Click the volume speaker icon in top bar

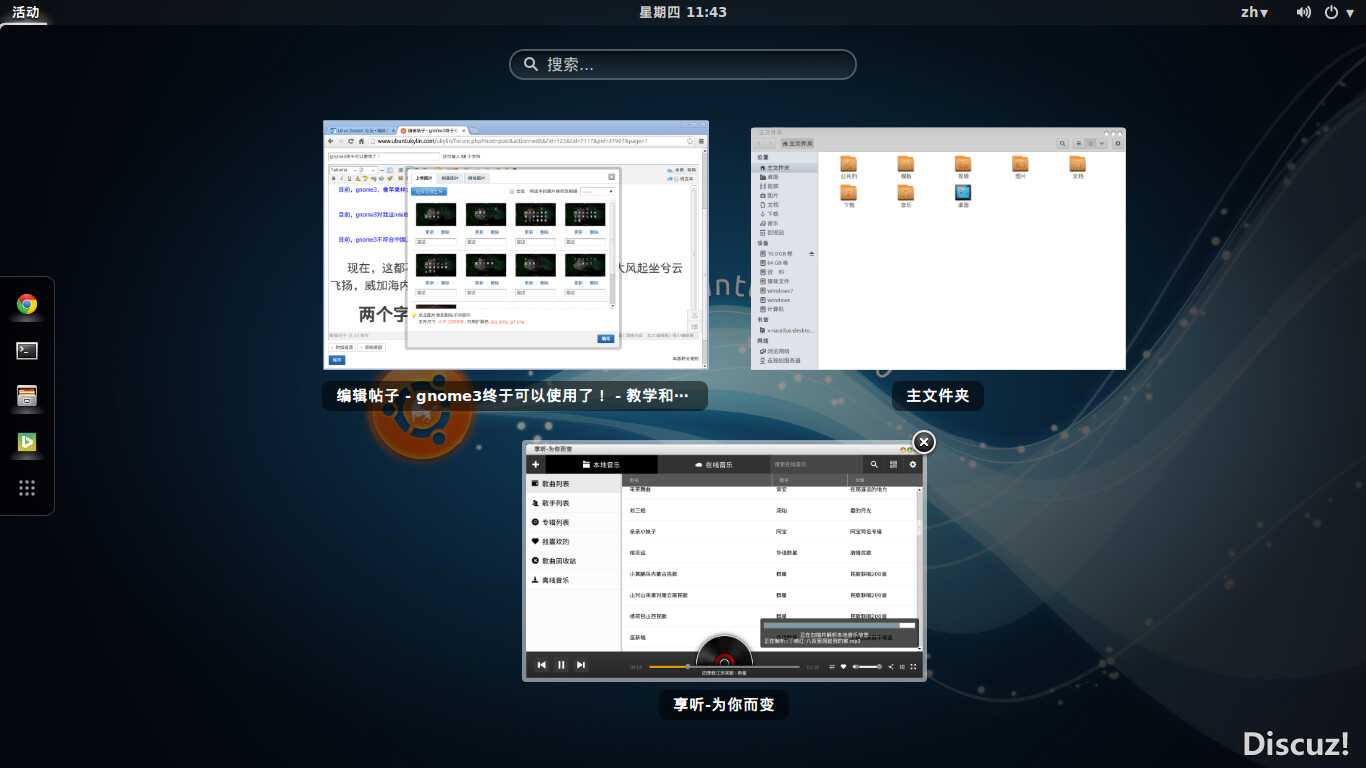(1303, 12)
